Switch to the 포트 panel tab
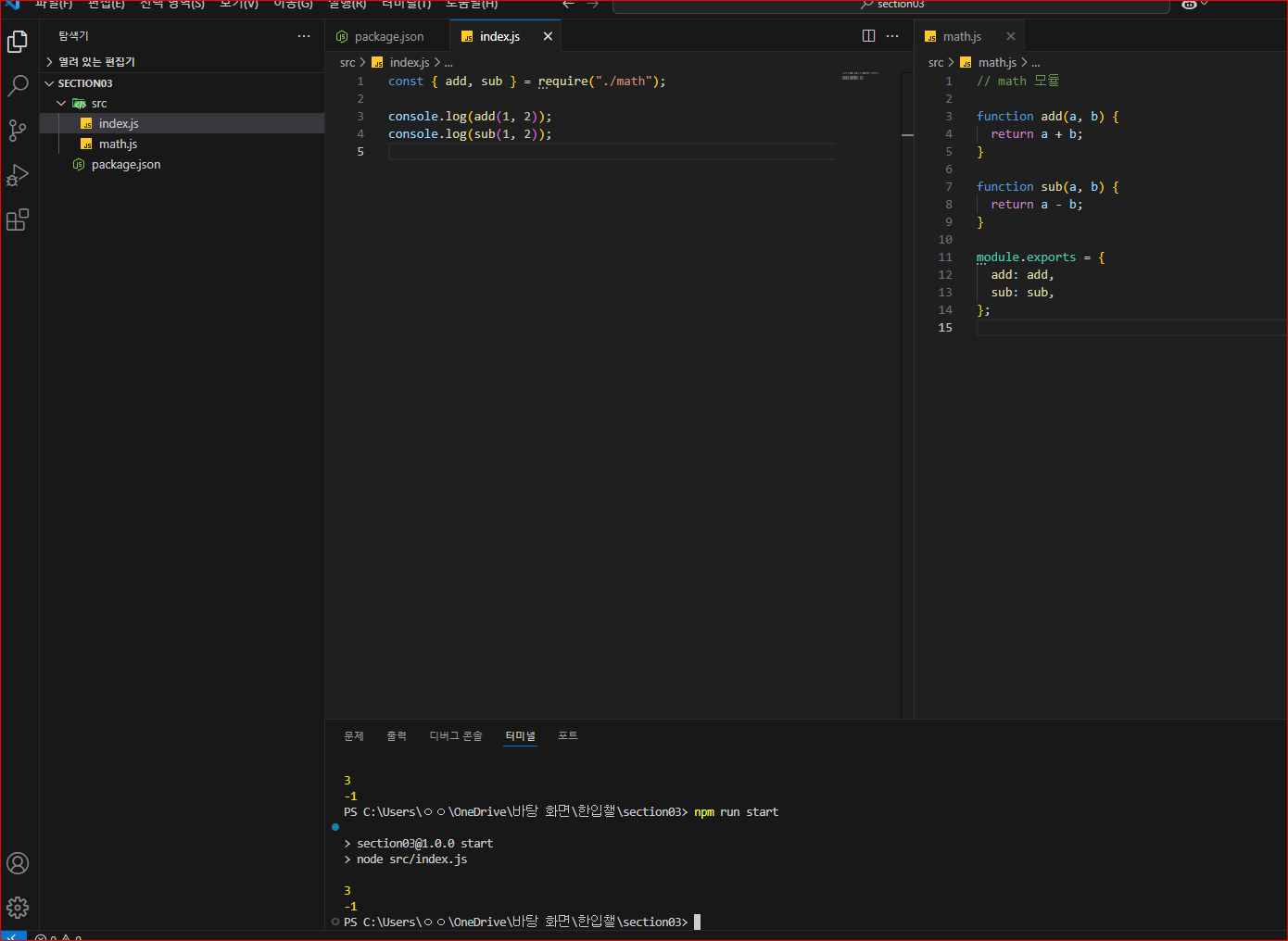This screenshot has height=941, width=1288. pyautogui.click(x=568, y=736)
